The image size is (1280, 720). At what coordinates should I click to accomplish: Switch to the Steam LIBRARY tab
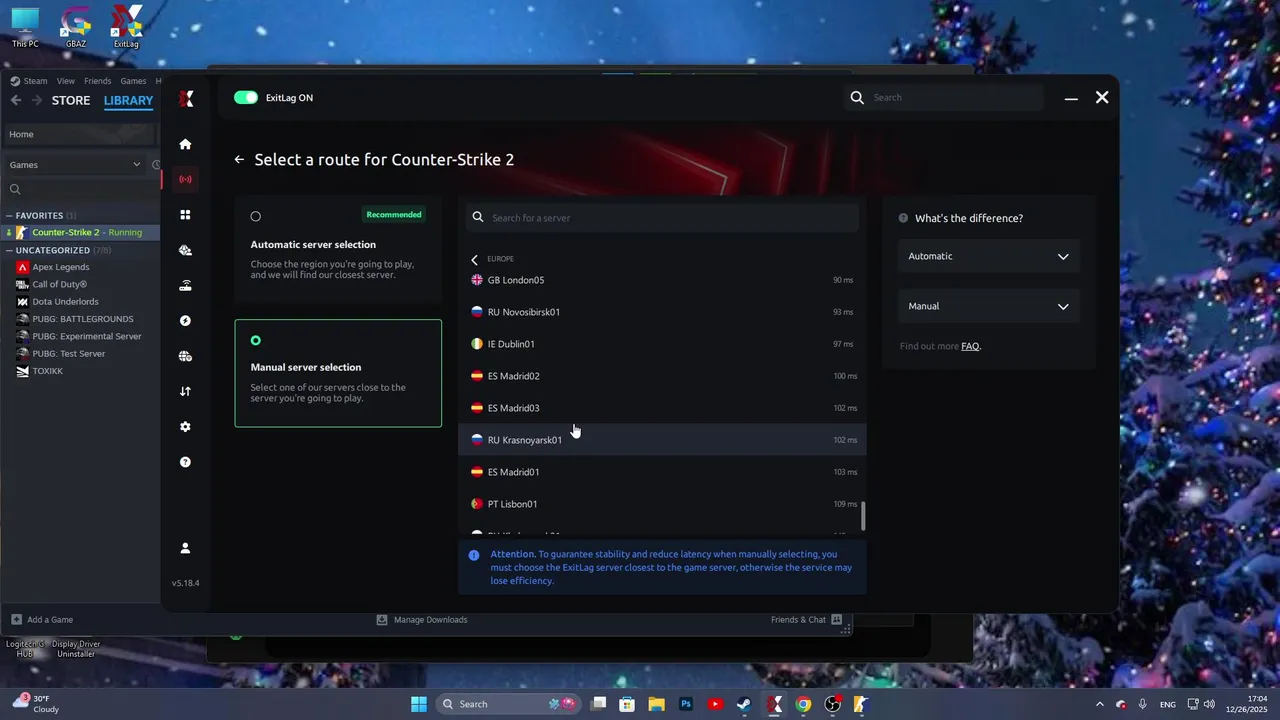[128, 100]
